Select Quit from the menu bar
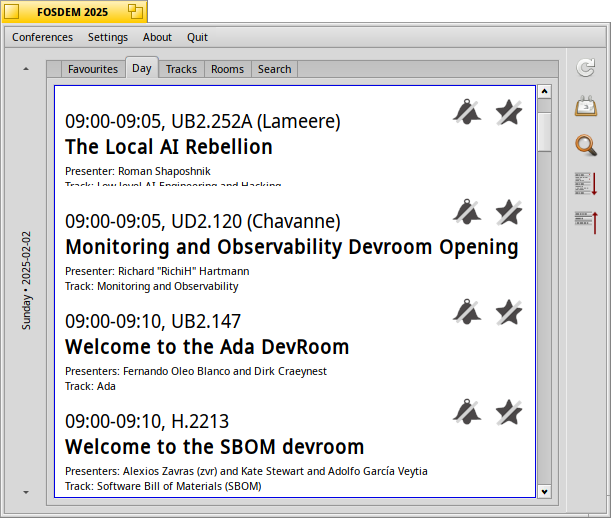Screen dimensions: 611x518 197,37
